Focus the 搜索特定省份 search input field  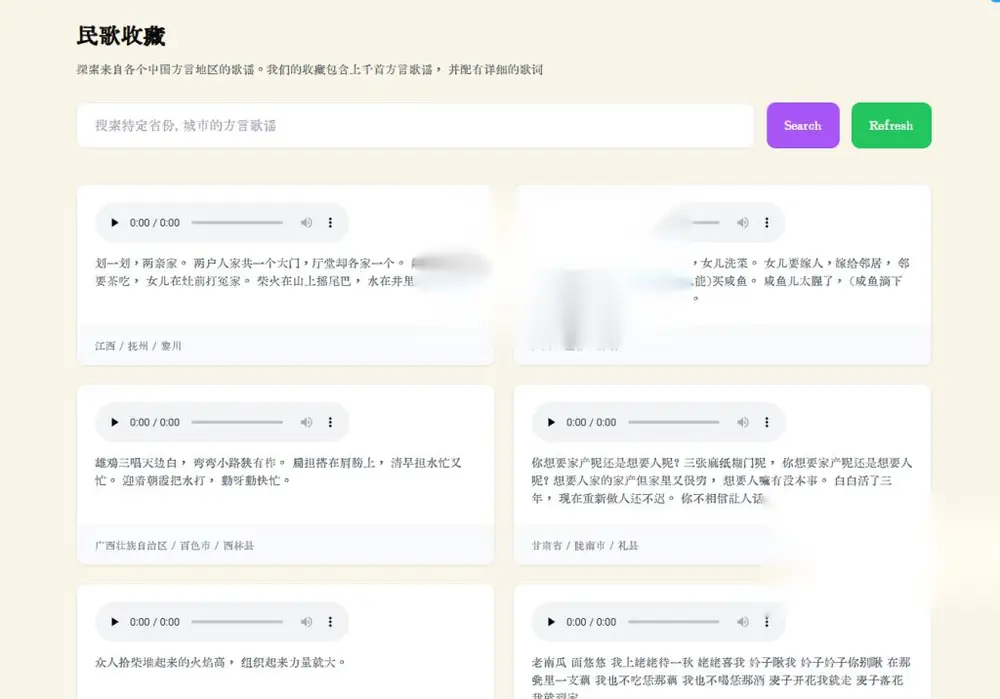(415, 126)
